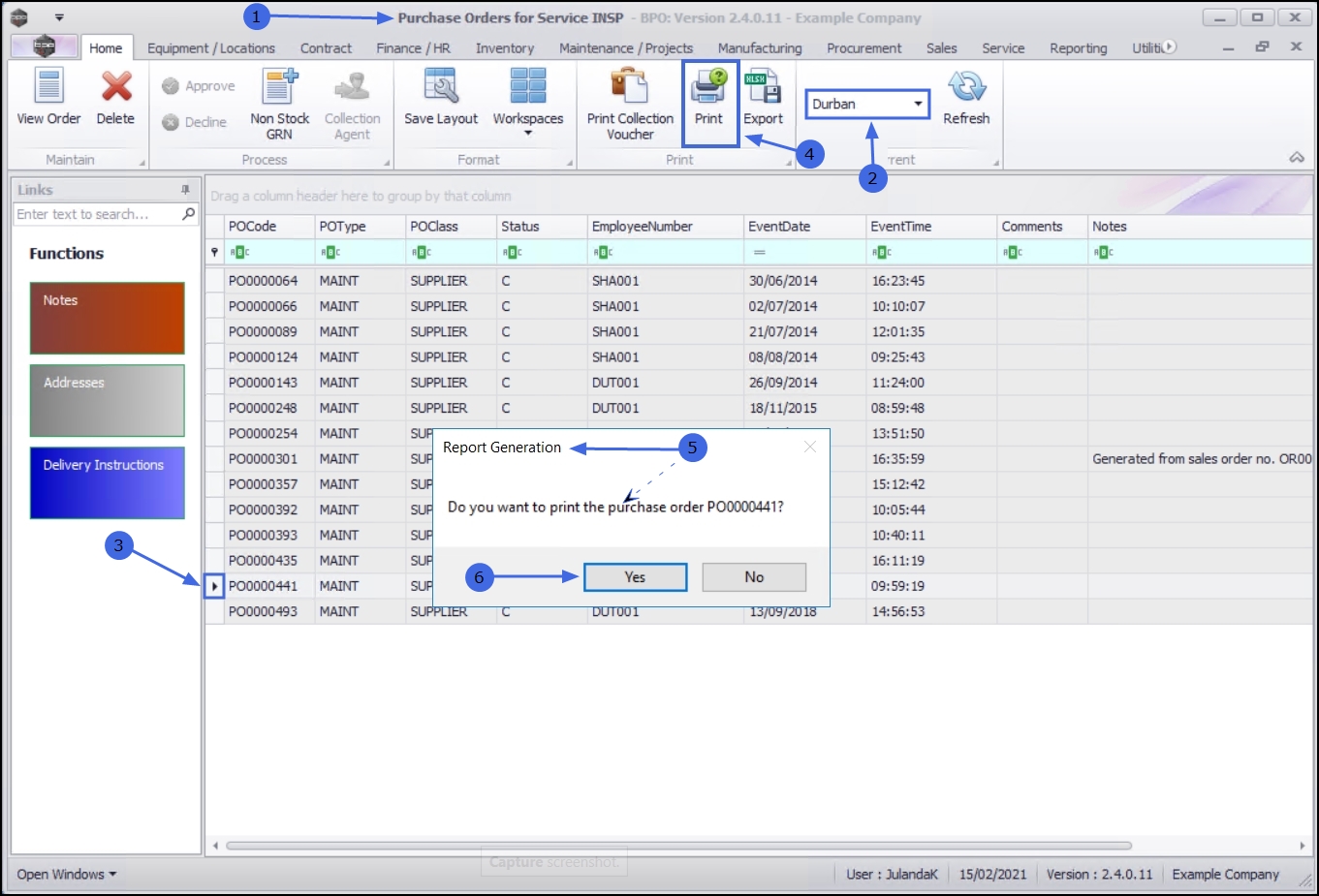Click the EventDate filter row cell

[804, 252]
